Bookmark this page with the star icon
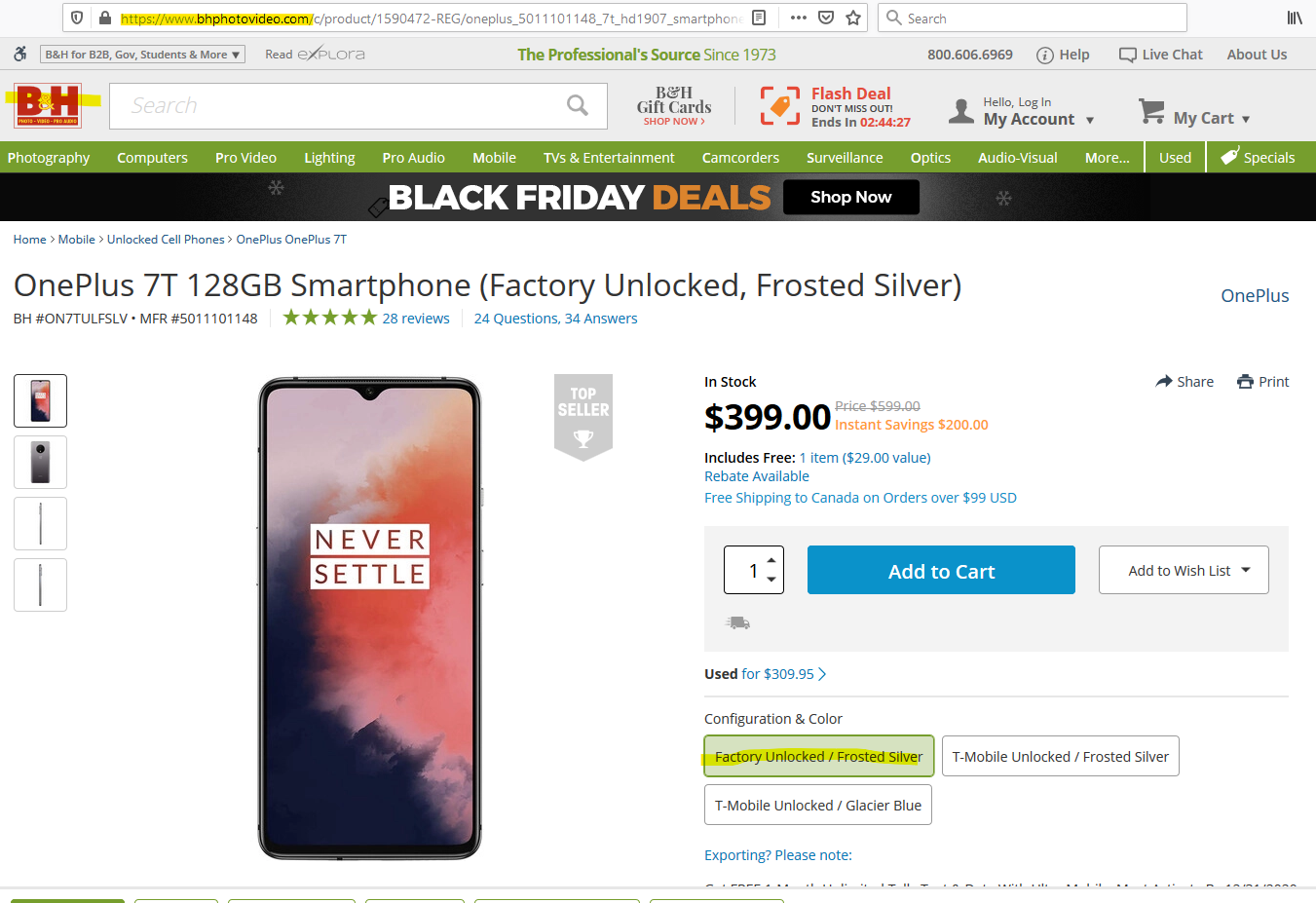This screenshot has width=1316, height=903. point(853,18)
